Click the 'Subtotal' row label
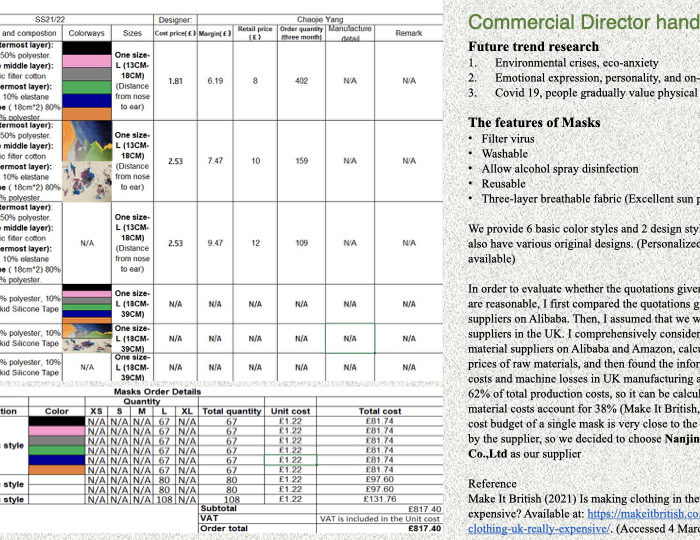Image resolution: width=700 pixels, height=540 pixels. [219, 508]
